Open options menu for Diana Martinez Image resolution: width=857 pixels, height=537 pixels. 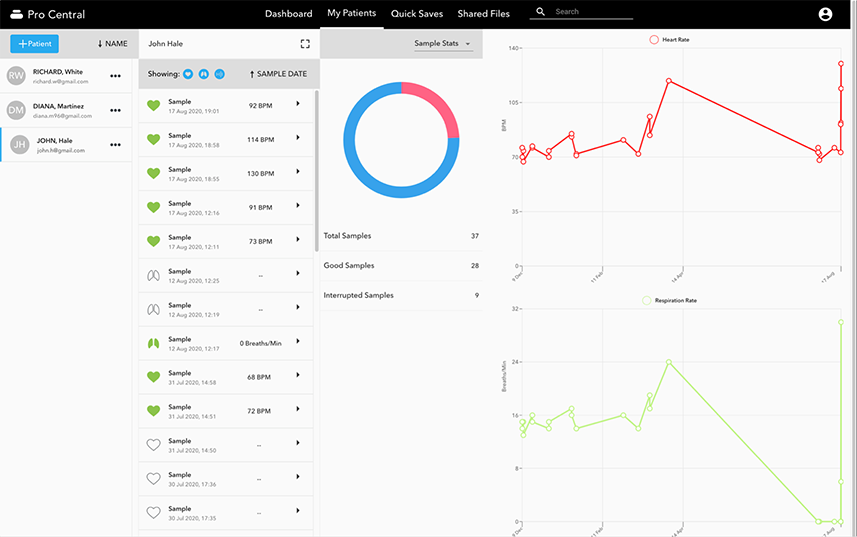[116, 110]
